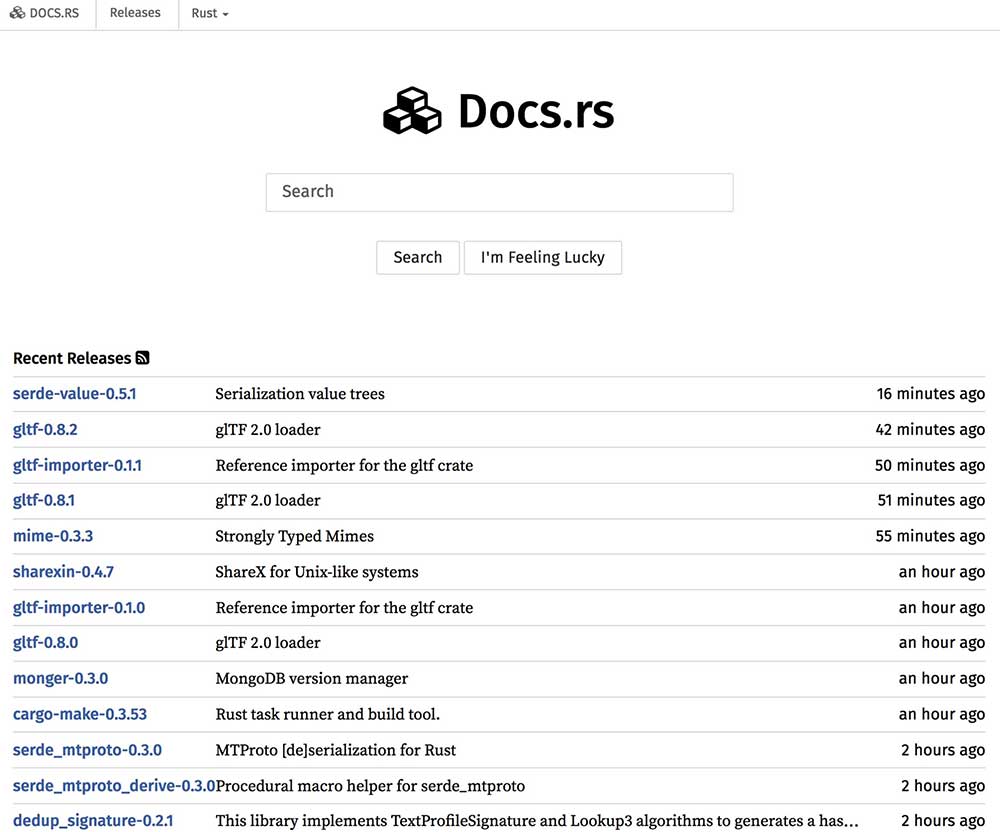Focus the Search input field
This screenshot has height=832, width=1000.
499,192
